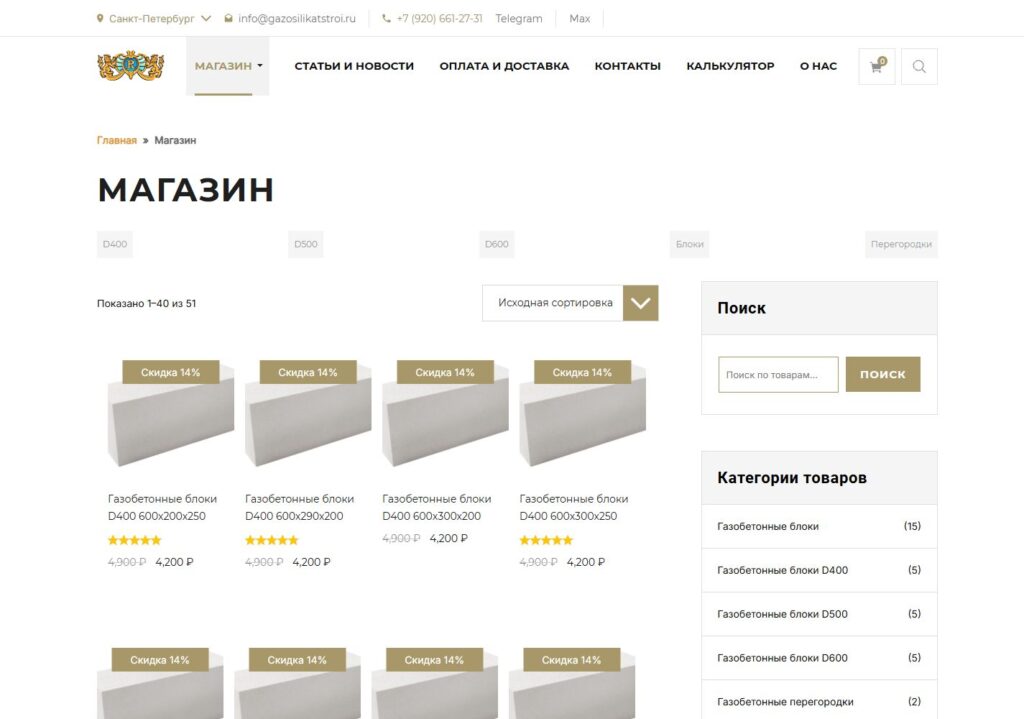Go to Статьи и новости

(x=354, y=66)
